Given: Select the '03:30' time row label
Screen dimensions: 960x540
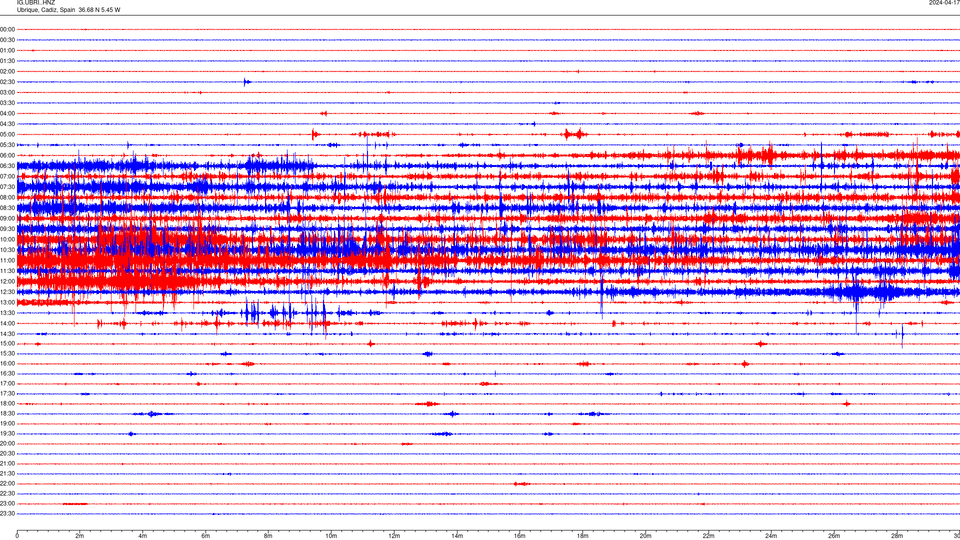Looking at the screenshot, I should click(7, 103).
